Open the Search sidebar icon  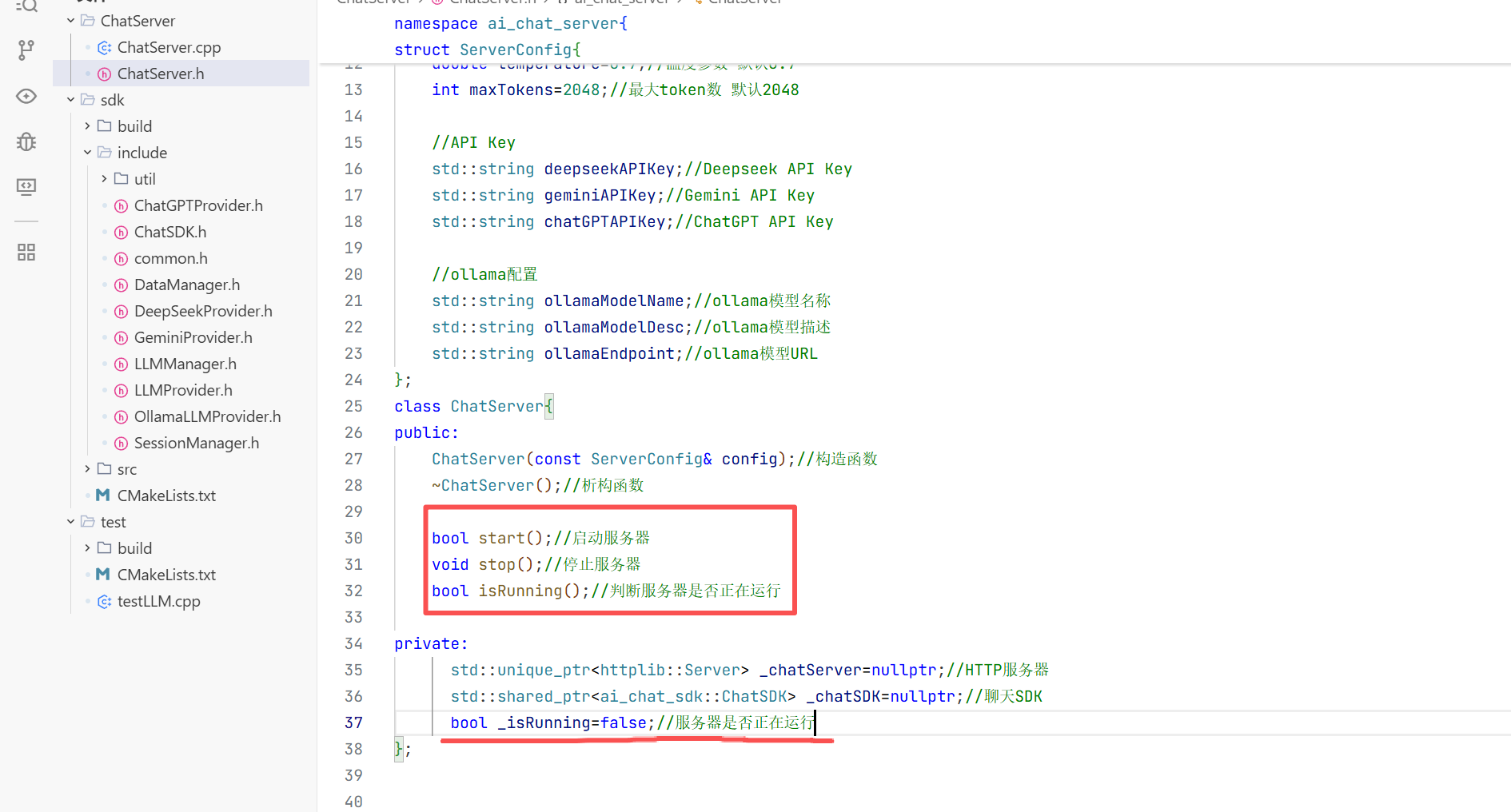[x=26, y=6]
